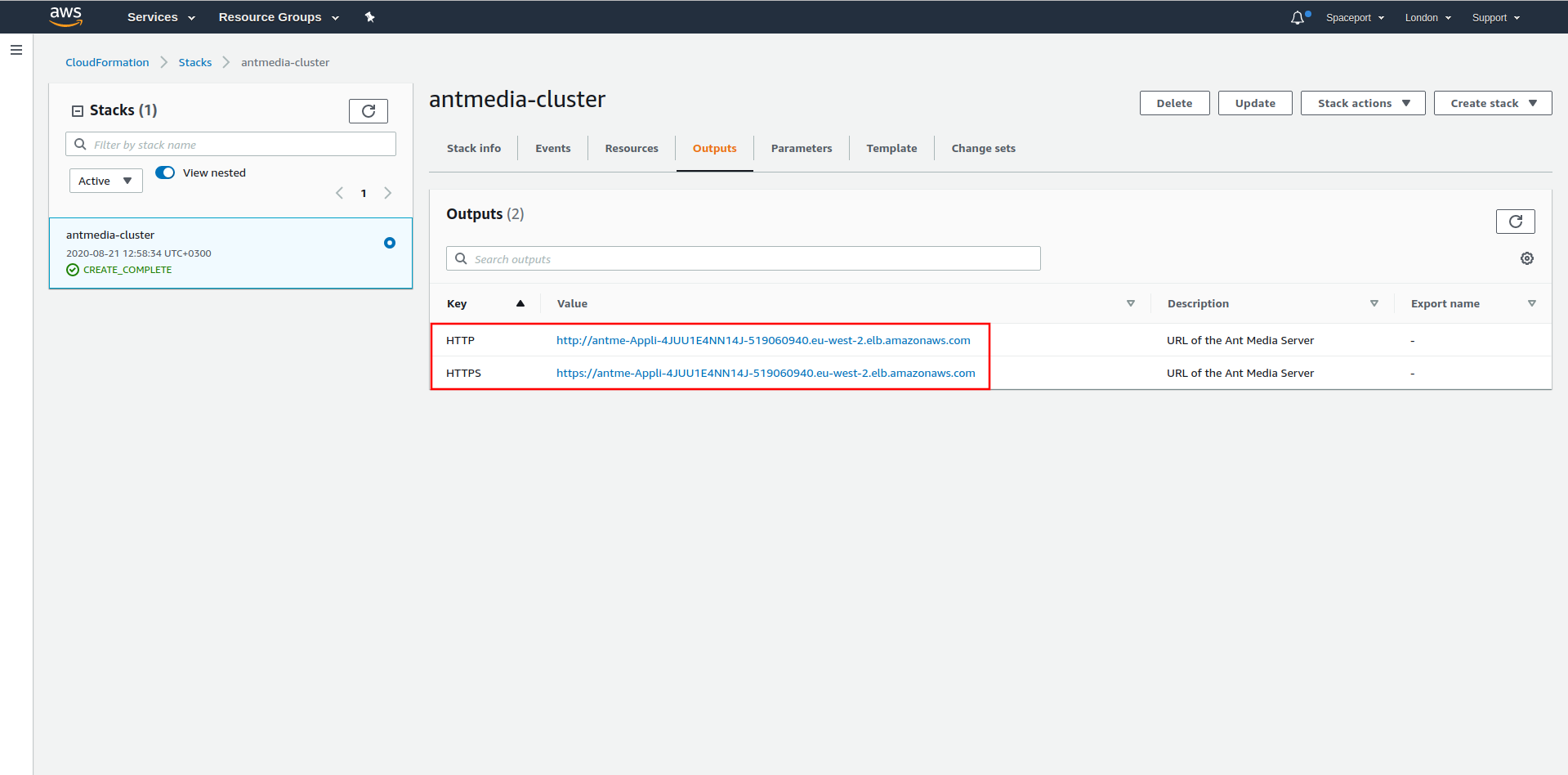Expand the Stack actions dropdown
Viewport: 1568px width, 775px height.
pos(1363,103)
